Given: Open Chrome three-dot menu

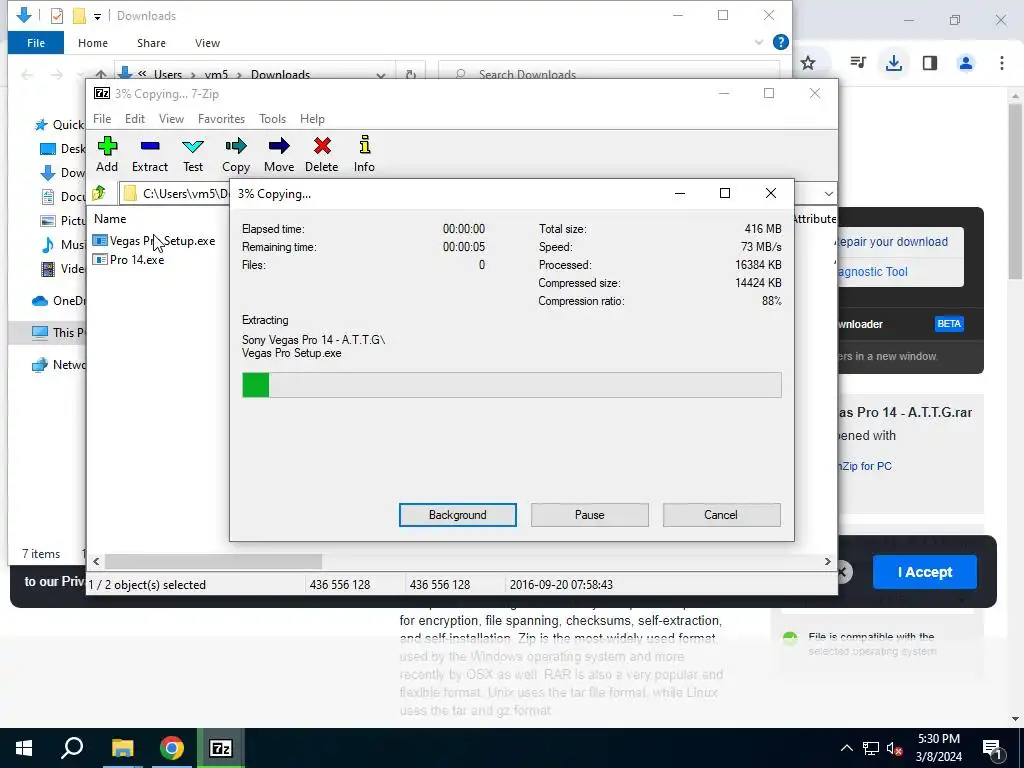Looking at the screenshot, I should click(1002, 63).
